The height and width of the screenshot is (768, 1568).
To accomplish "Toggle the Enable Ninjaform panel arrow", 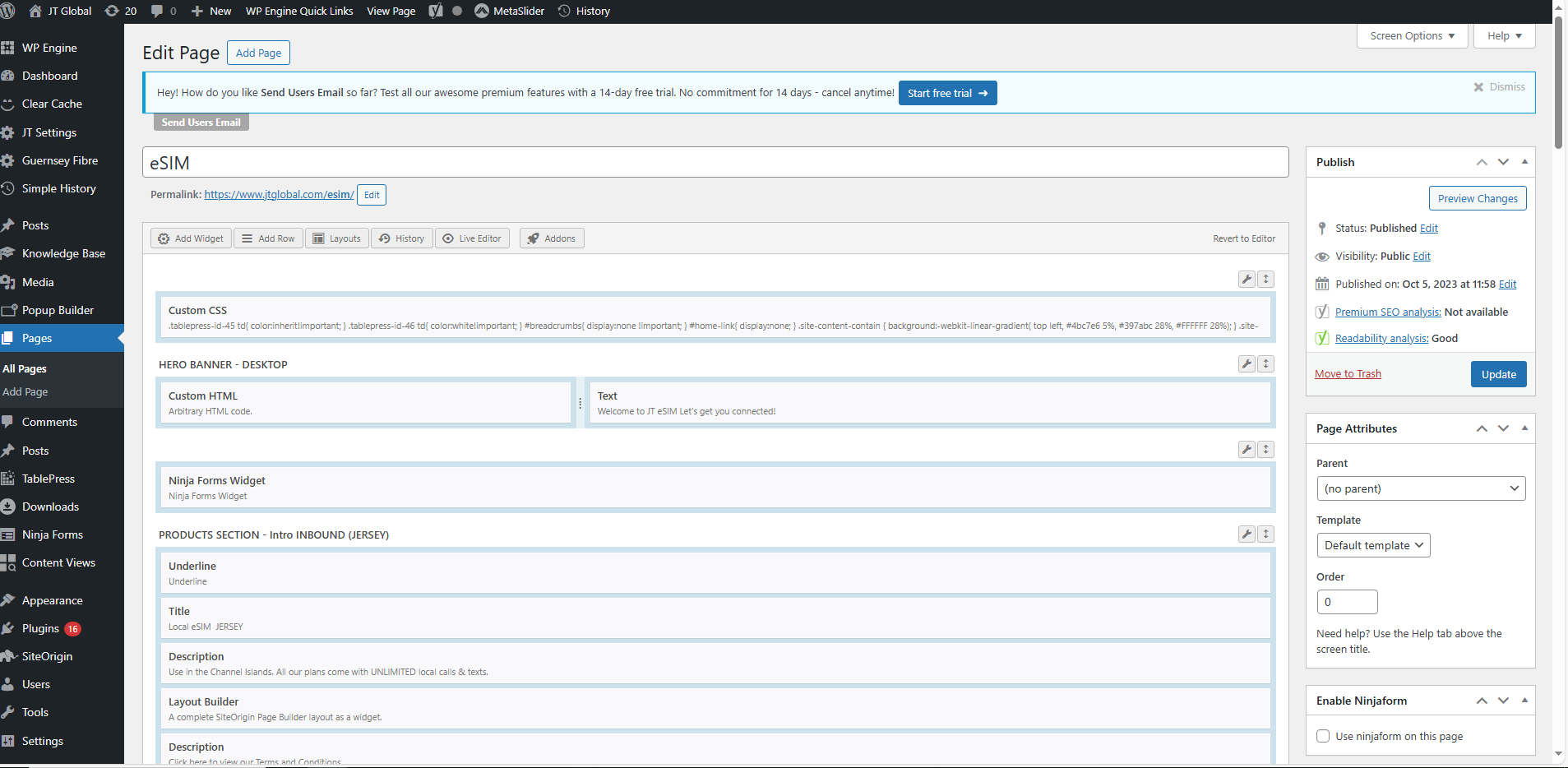I will [x=1524, y=701].
